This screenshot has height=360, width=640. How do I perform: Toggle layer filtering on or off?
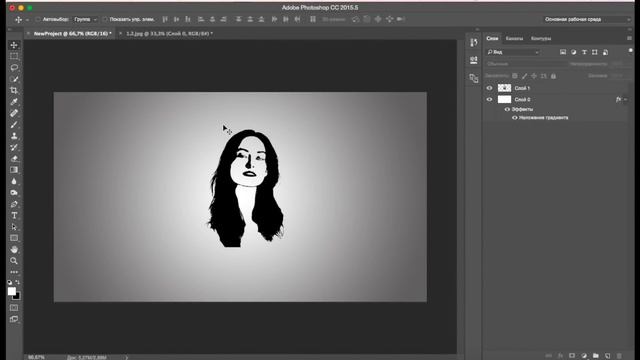click(x=630, y=51)
